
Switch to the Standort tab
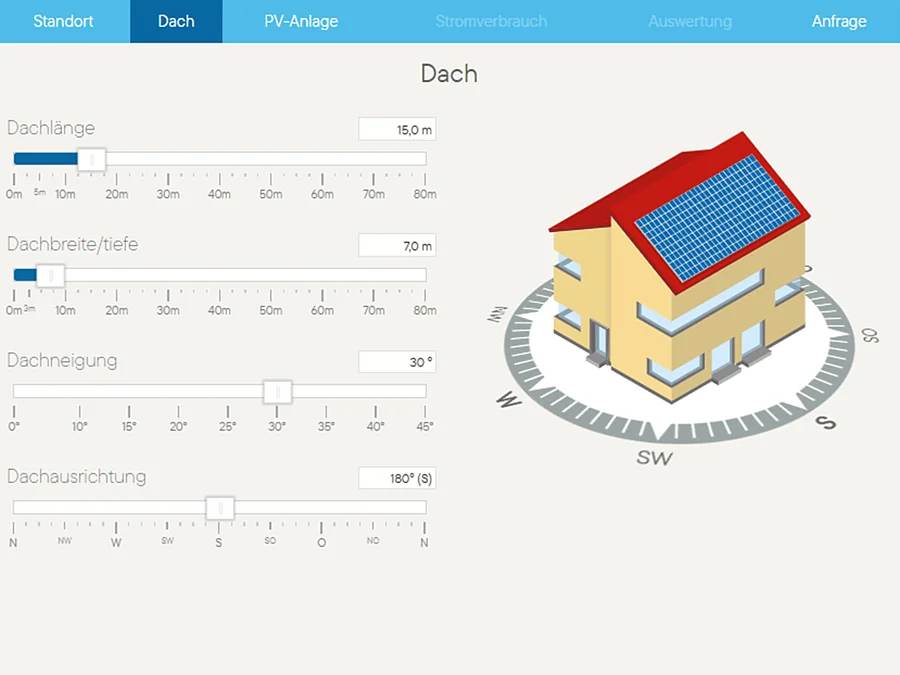coord(63,21)
